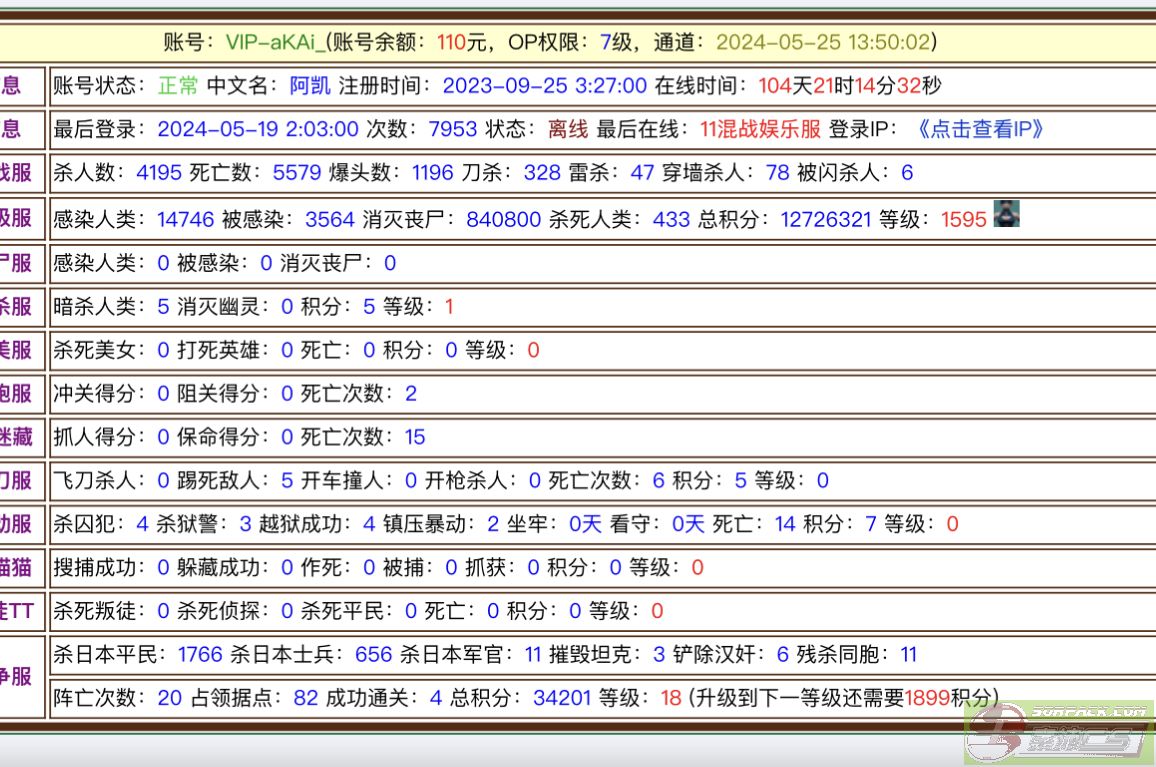Click level value 1595
Screen dimensions: 1156x767
(x=964, y=219)
